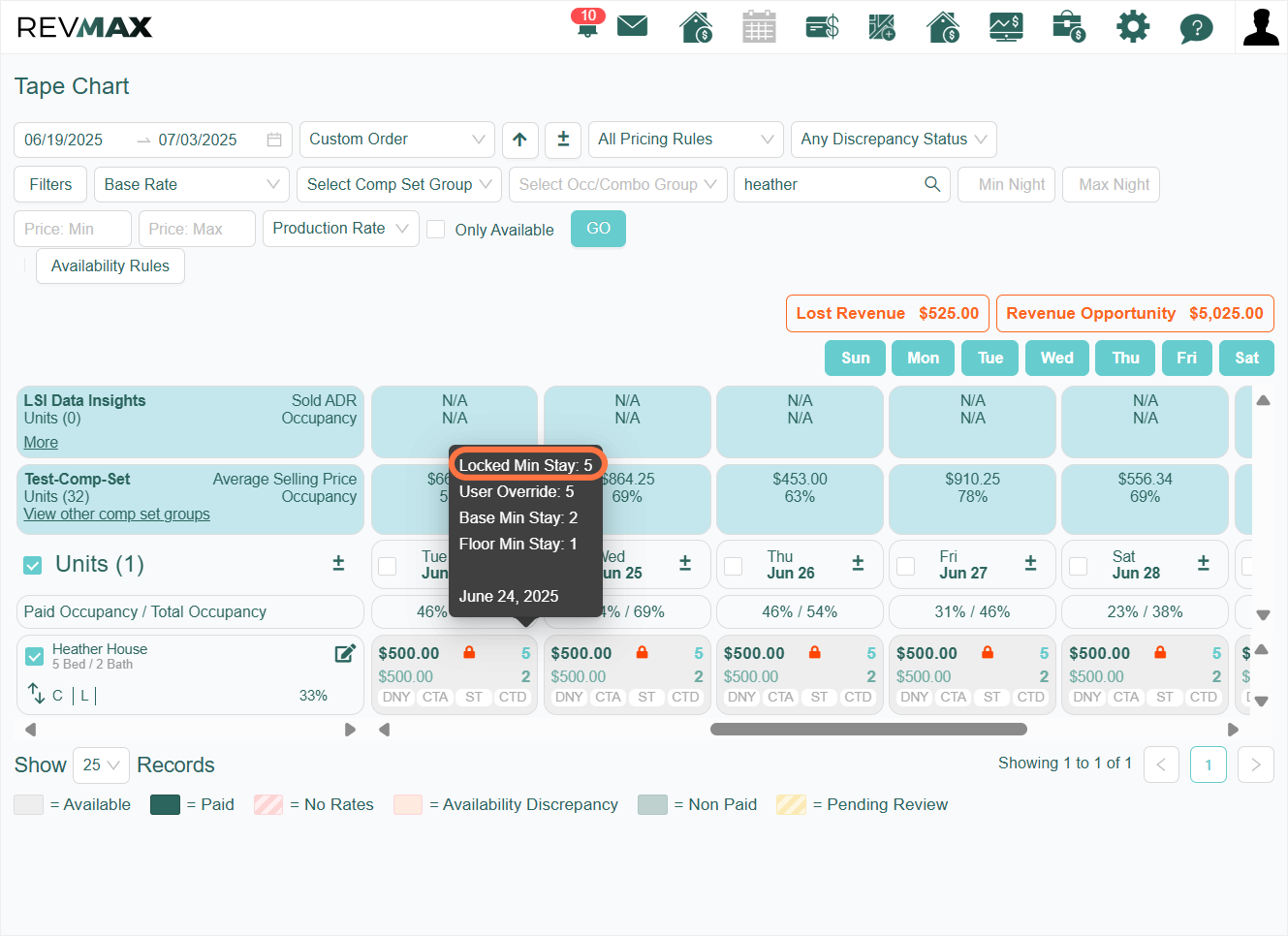Open the mail envelope icon
The width and height of the screenshot is (1288, 936).
[x=632, y=26]
